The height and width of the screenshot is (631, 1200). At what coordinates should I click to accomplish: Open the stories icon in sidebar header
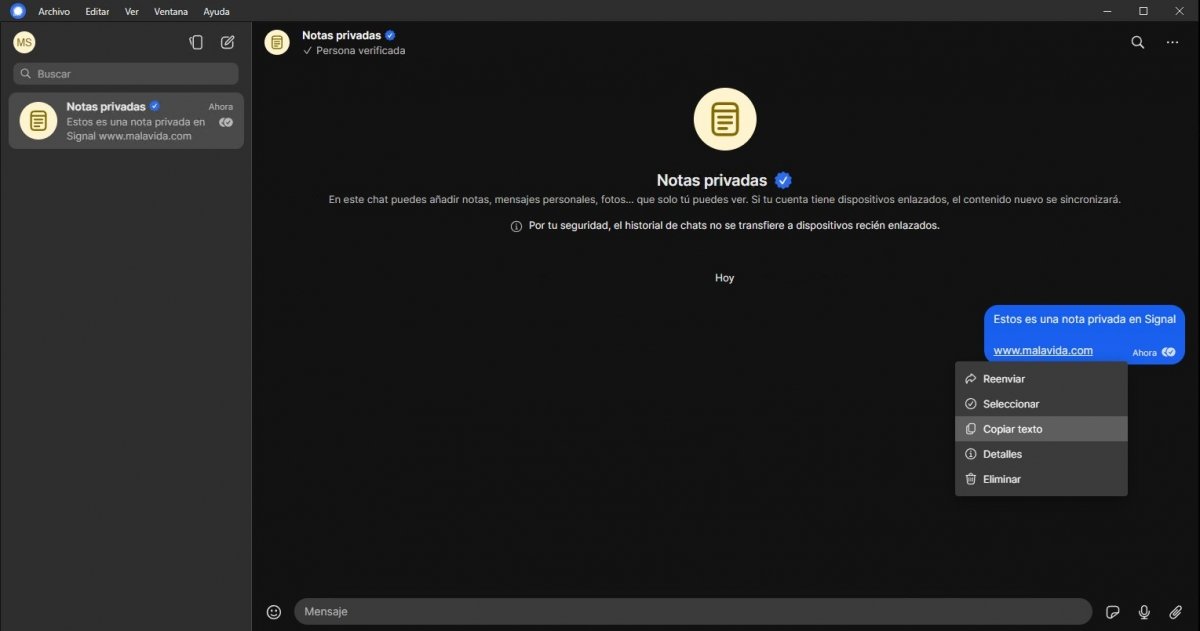point(196,42)
